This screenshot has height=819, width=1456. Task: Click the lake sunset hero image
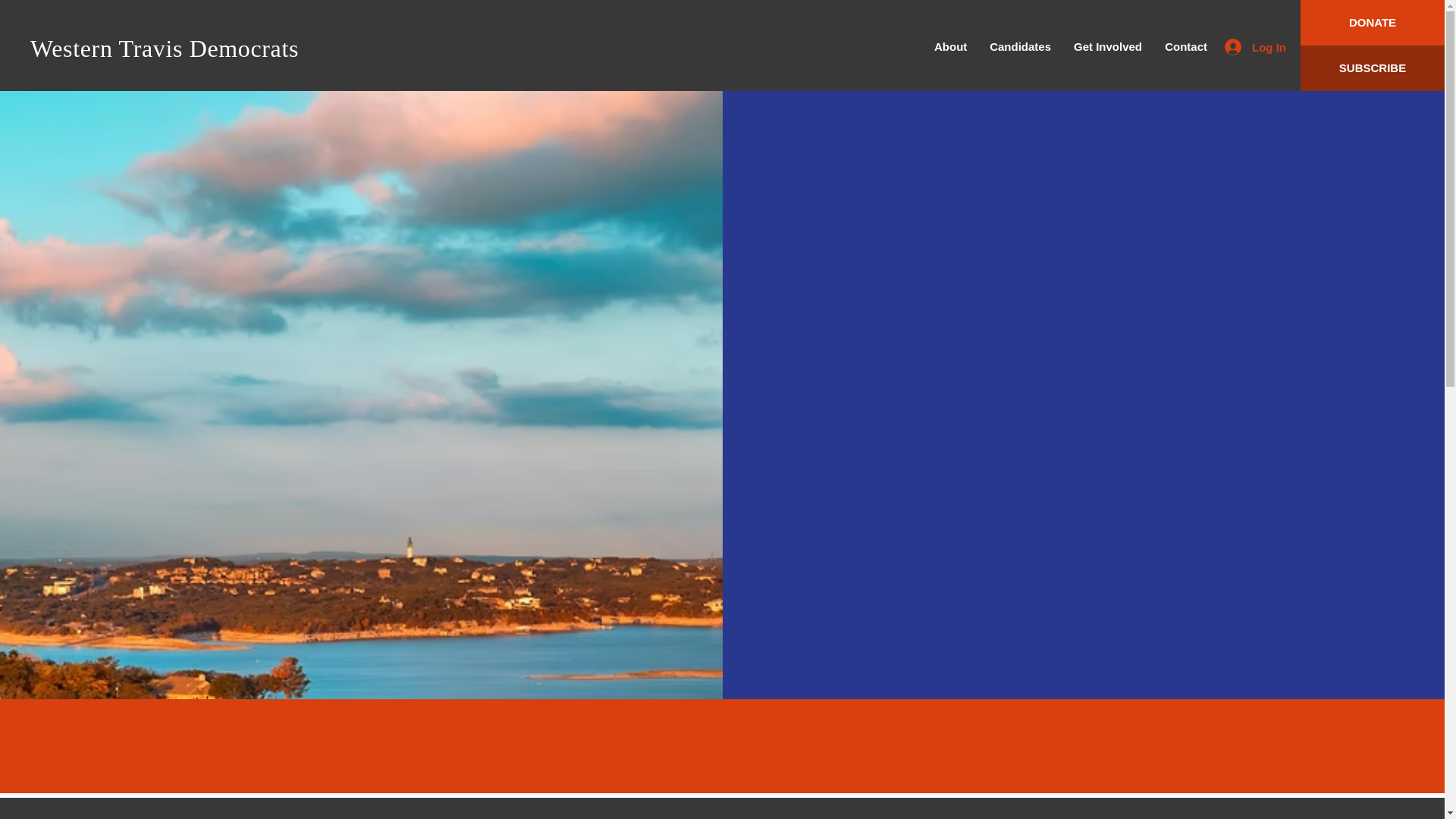tap(361, 394)
